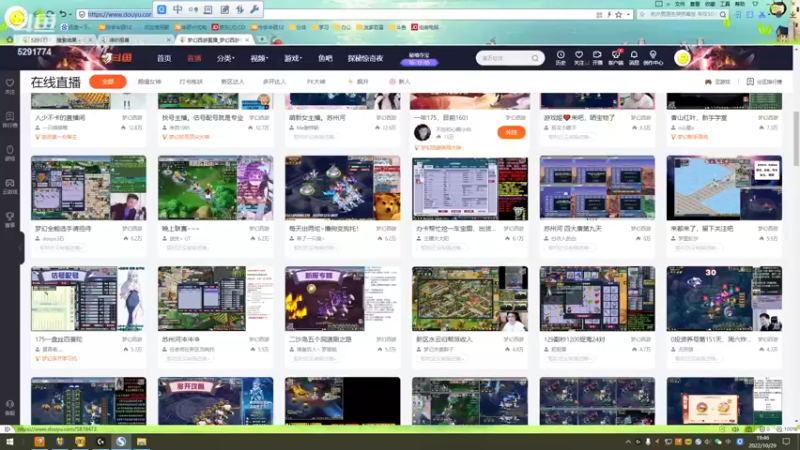The image size is (800, 450).
Task: Close the active 梦幻西游直播 browser tab
Action: point(247,39)
